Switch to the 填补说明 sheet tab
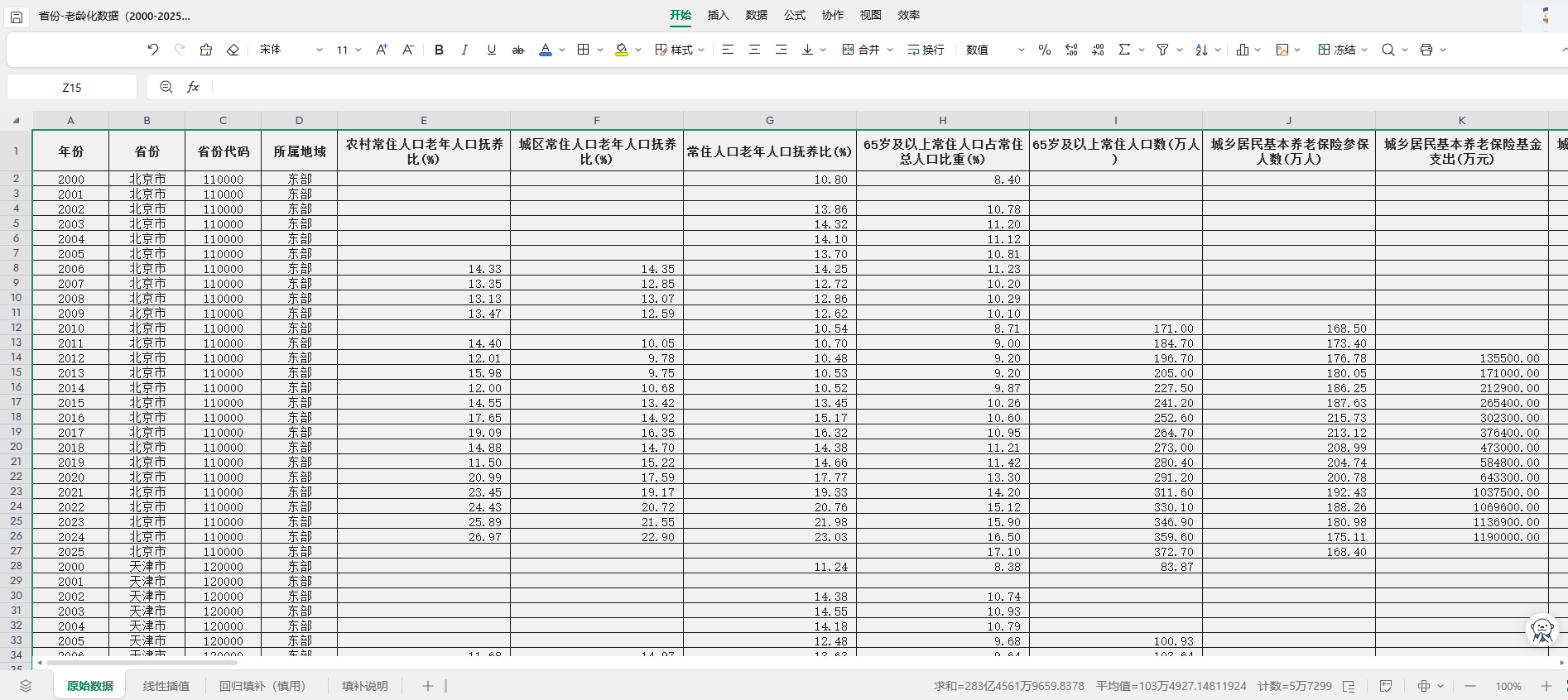The image size is (1568, 700). (365, 686)
